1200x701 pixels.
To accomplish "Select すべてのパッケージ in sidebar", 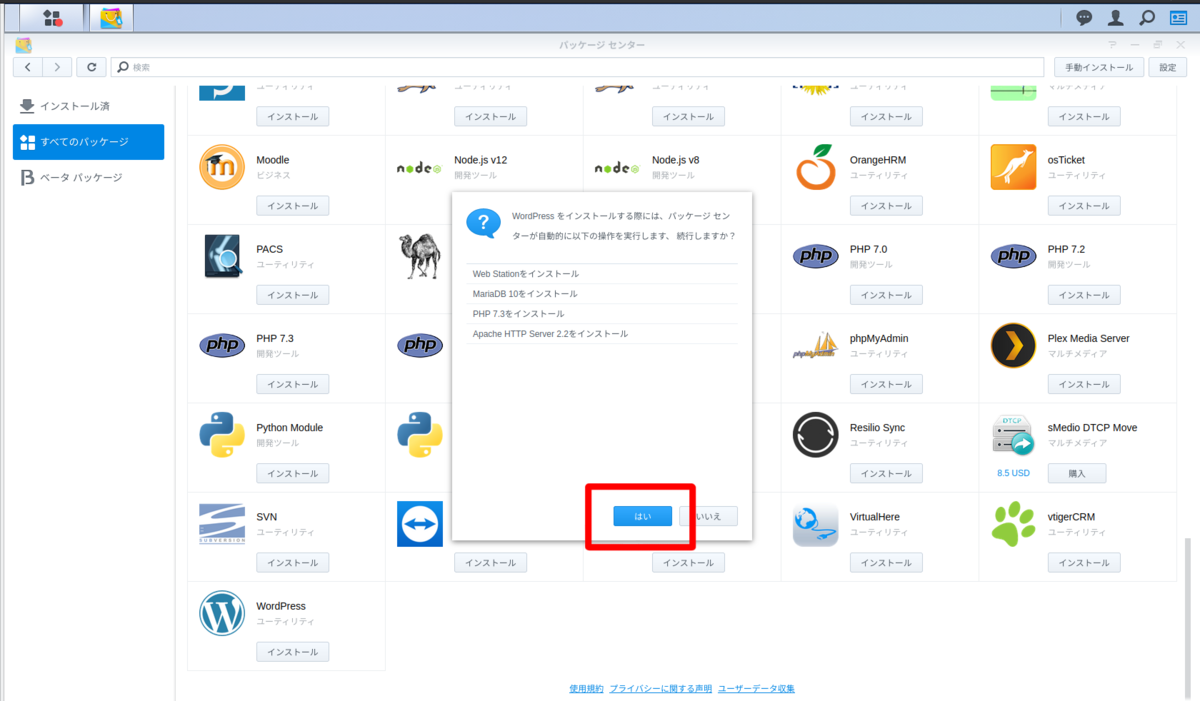I will click(x=89, y=142).
